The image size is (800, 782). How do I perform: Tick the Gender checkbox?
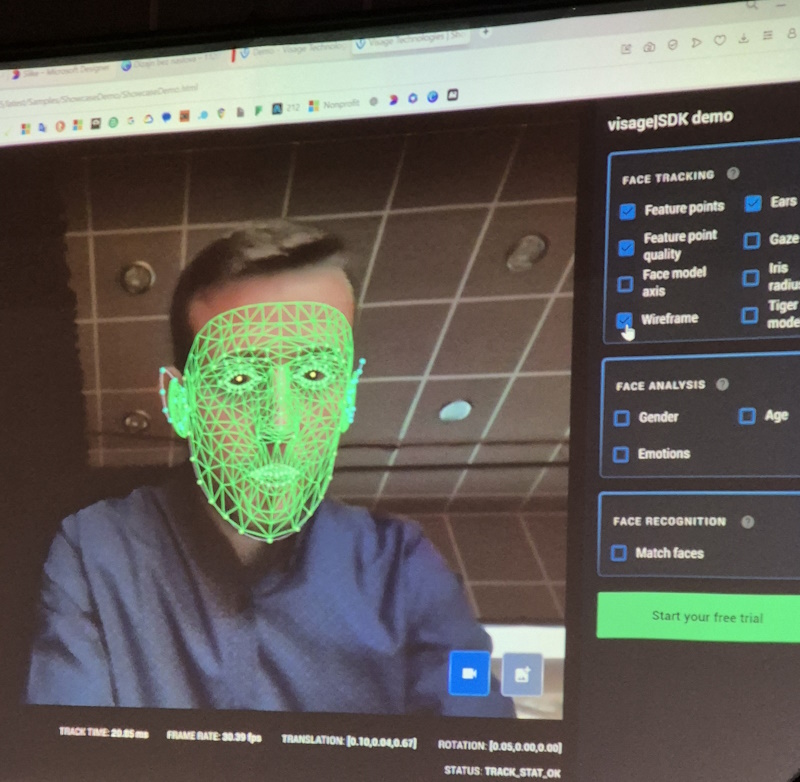click(x=621, y=418)
